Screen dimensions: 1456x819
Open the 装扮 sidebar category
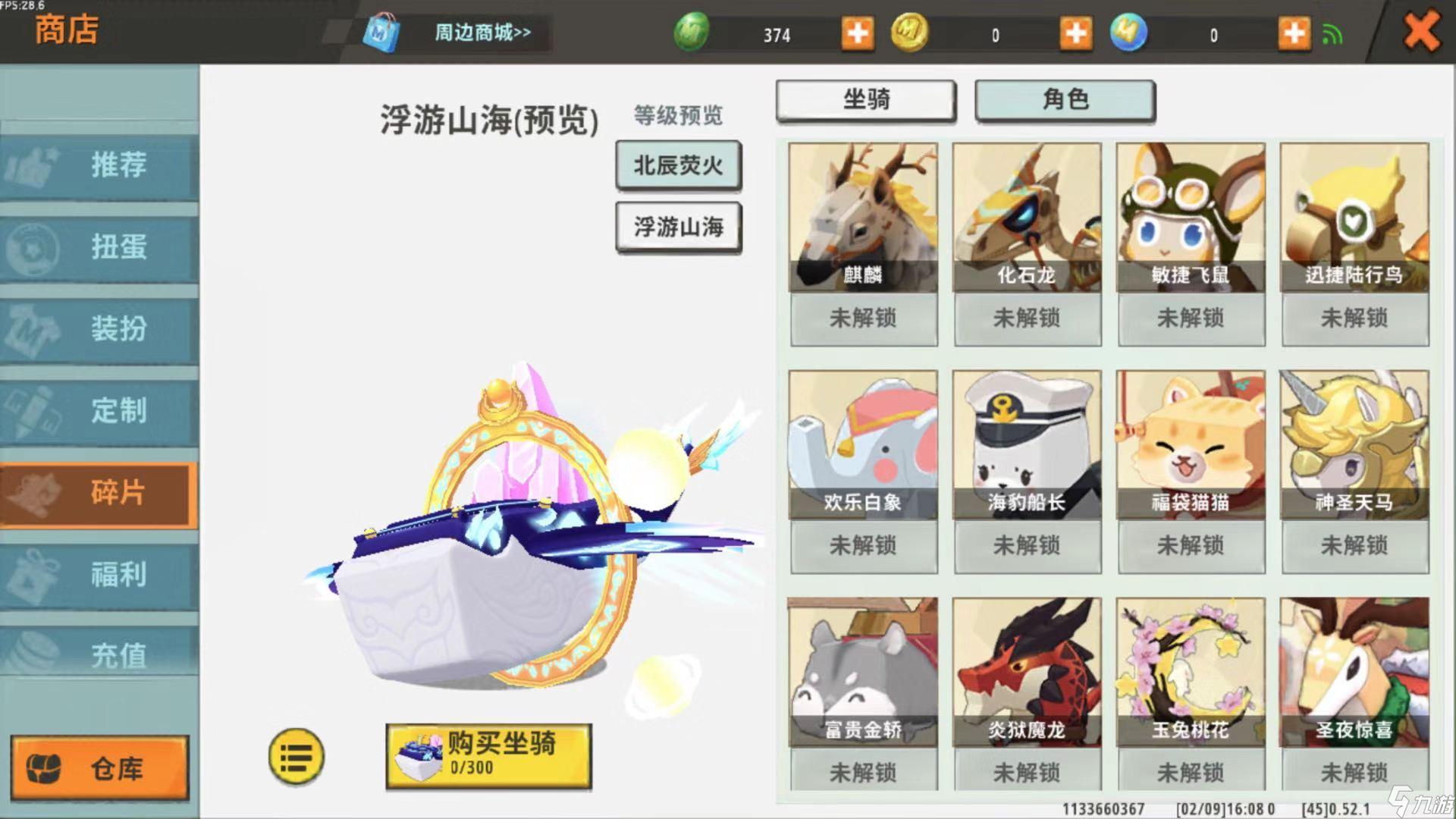[99, 329]
